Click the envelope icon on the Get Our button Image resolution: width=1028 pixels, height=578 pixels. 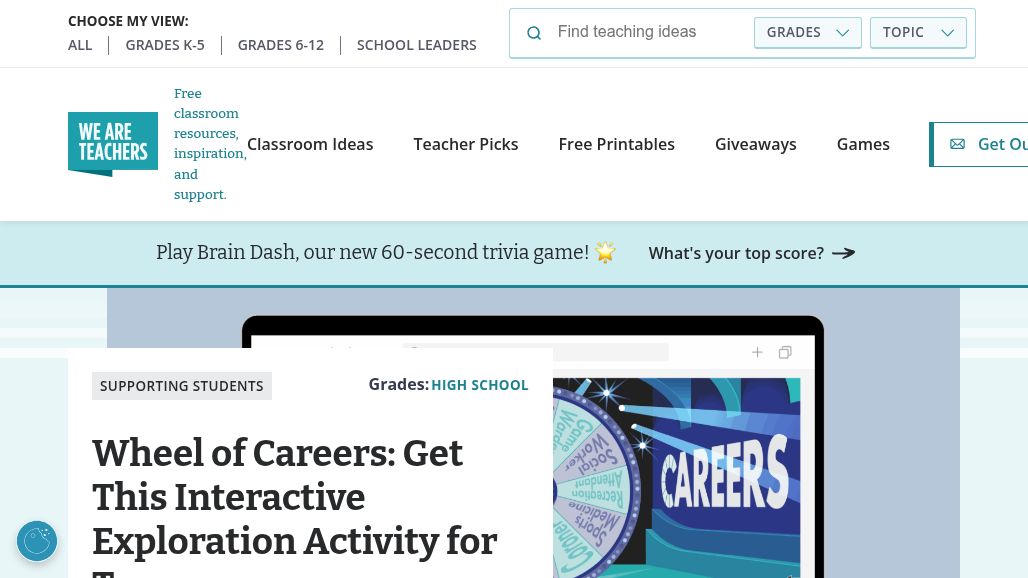(957, 144)
